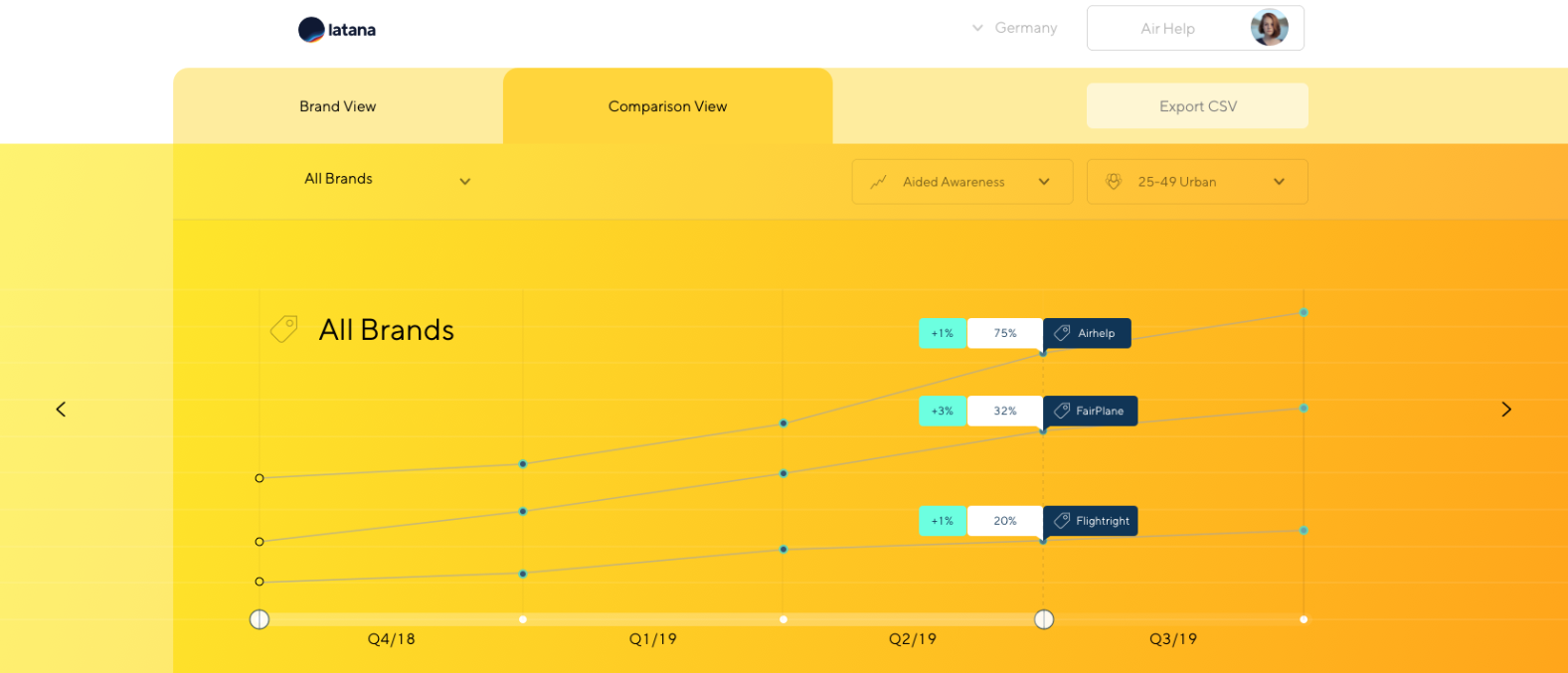The height and width of the screenshot is (673, 1568).
Task: Click the line chart icon beside Aided Awareness
Action: click(x=878, y=182)
